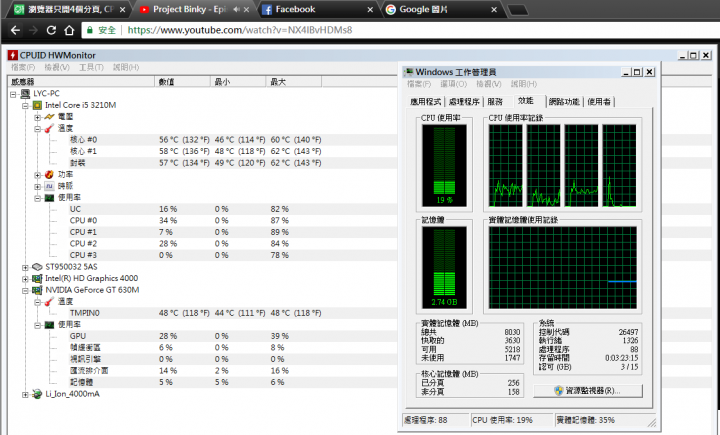
Task: Expand the 電壓 voltages node
Action: pos(38,117)
